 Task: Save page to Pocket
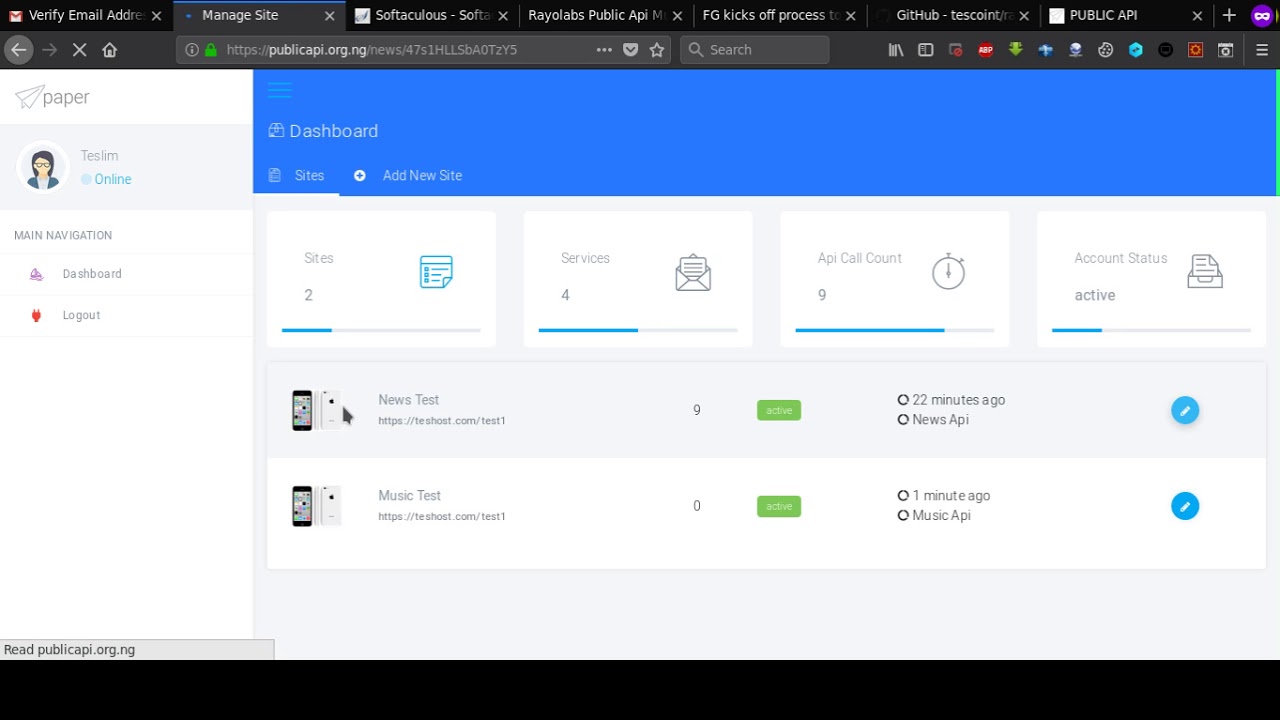(631, 50)
